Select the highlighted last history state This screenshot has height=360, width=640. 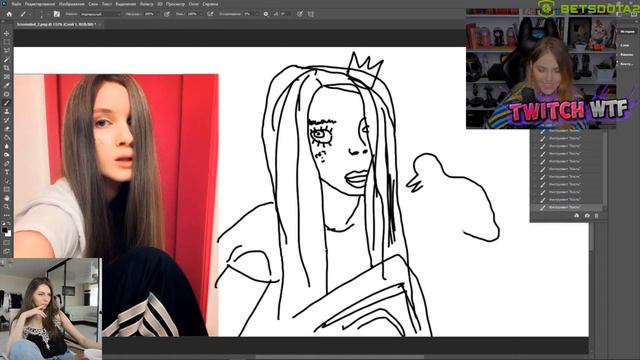coord(567,207)
